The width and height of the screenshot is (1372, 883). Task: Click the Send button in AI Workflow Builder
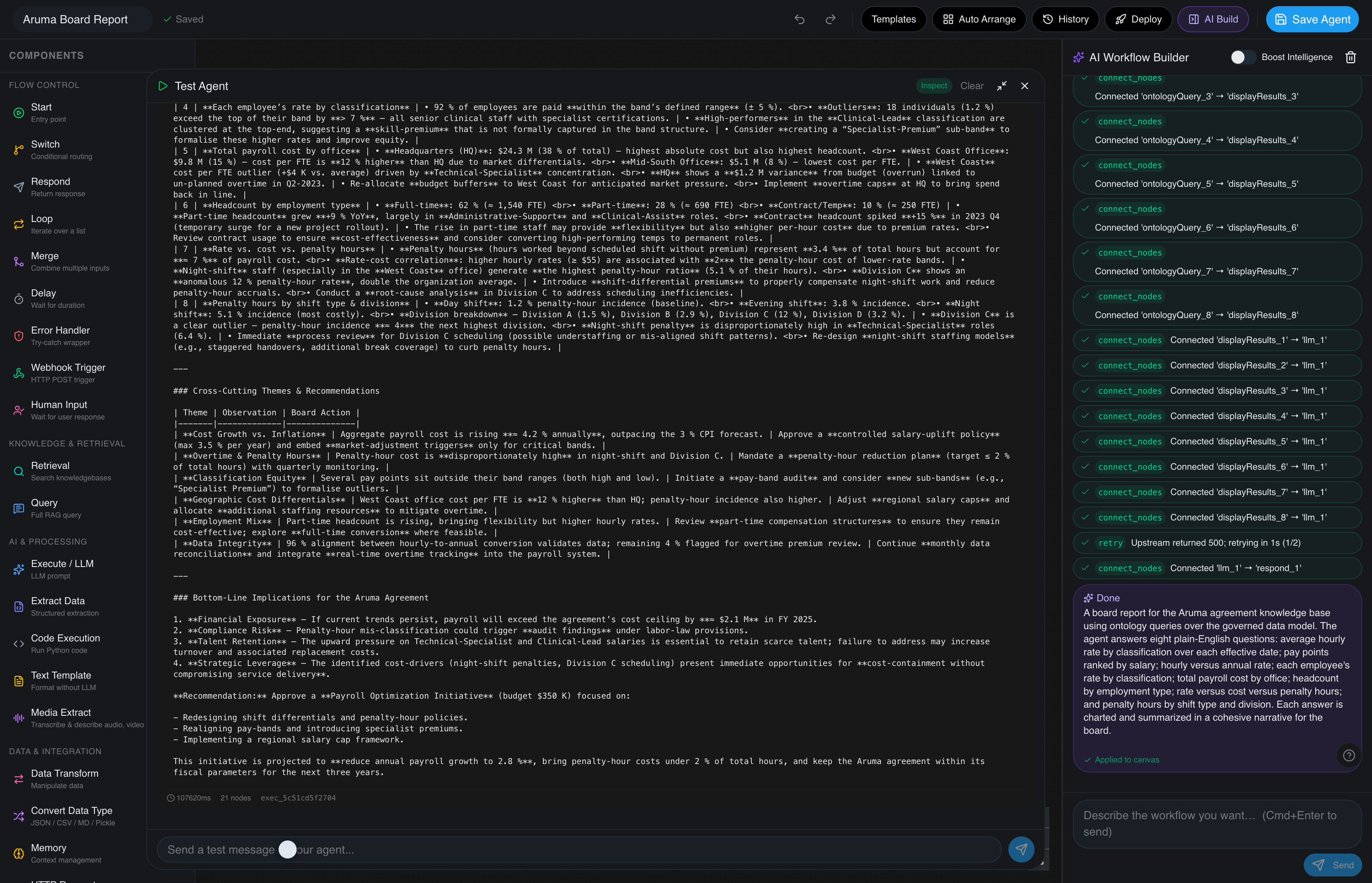1332,865
